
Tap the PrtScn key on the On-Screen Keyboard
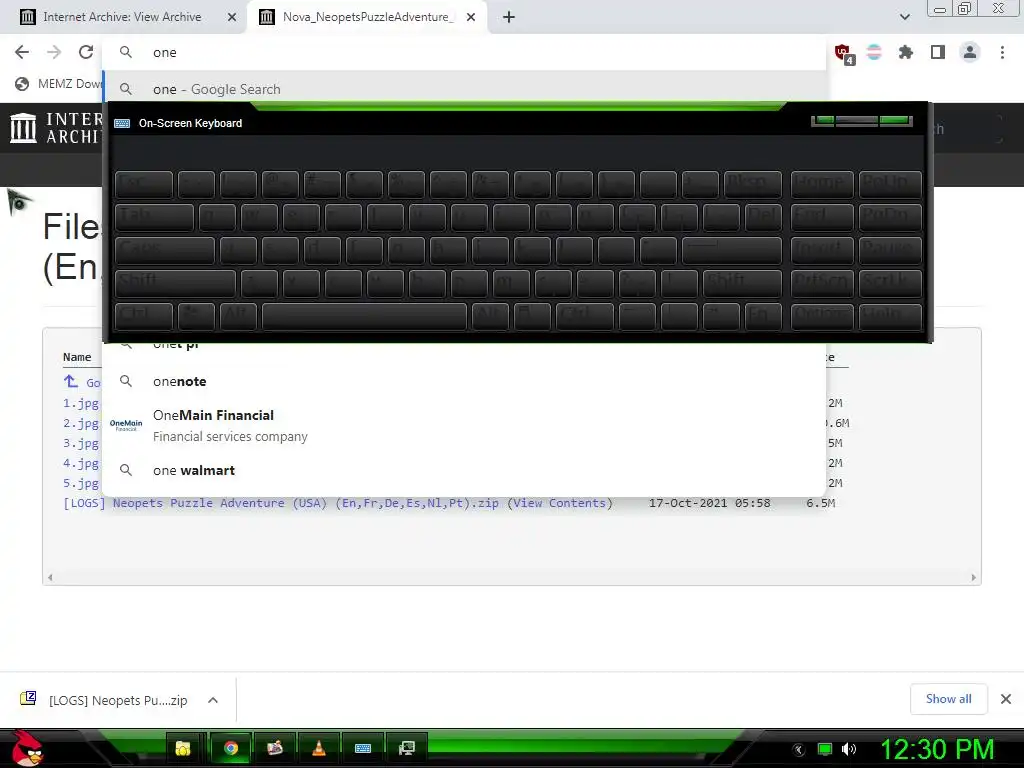click(x=822, y=283)
